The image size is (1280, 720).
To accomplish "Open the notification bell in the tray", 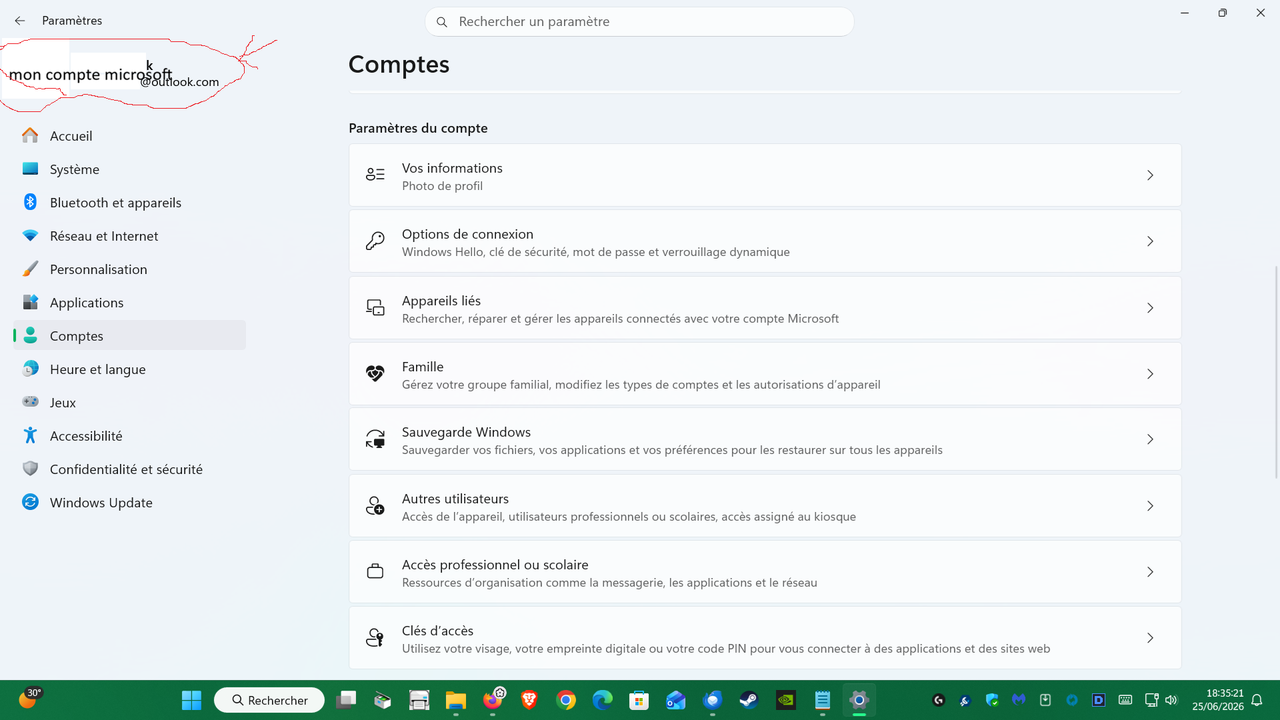I will click(x=1256, y=700).
